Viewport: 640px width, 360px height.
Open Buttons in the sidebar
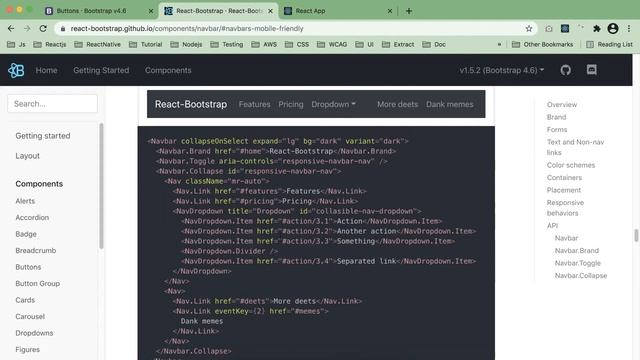click(x=28, y=267)
